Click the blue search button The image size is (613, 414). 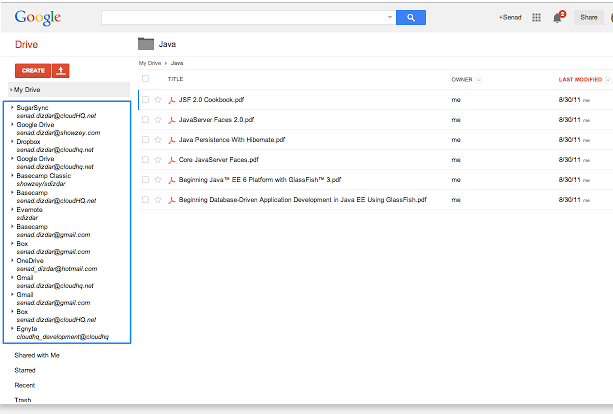(411, 18)
